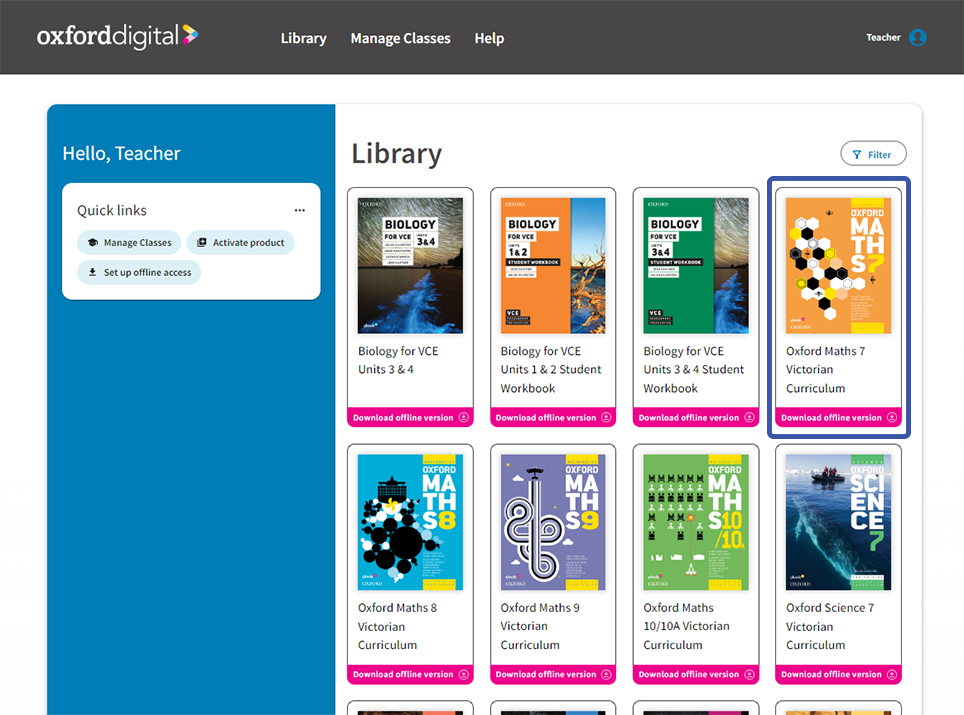Open the Oxford Science 7 book cover
The image size is (964, 715).
(838, 523)
